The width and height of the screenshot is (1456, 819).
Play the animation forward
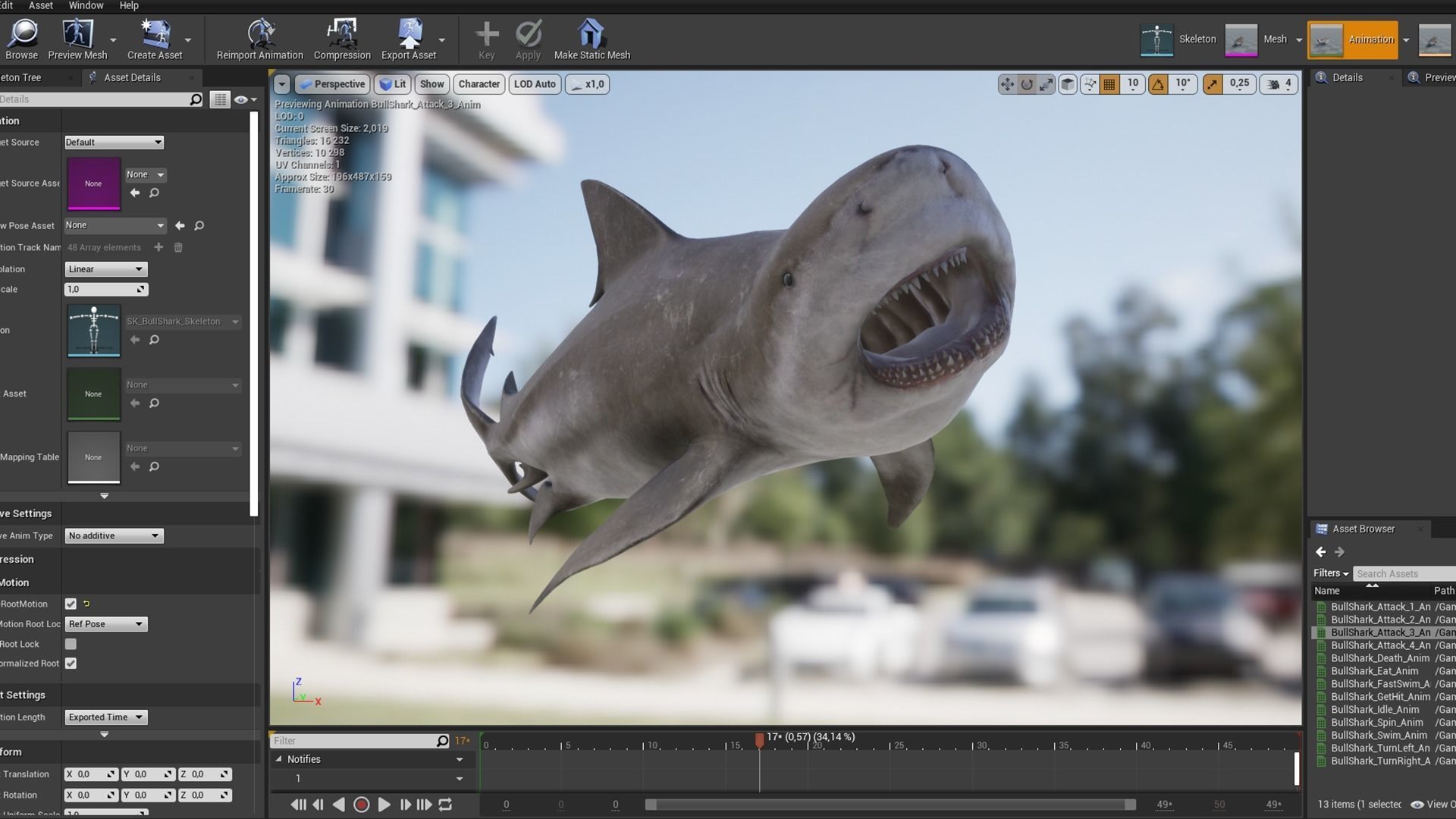(384, 805)
